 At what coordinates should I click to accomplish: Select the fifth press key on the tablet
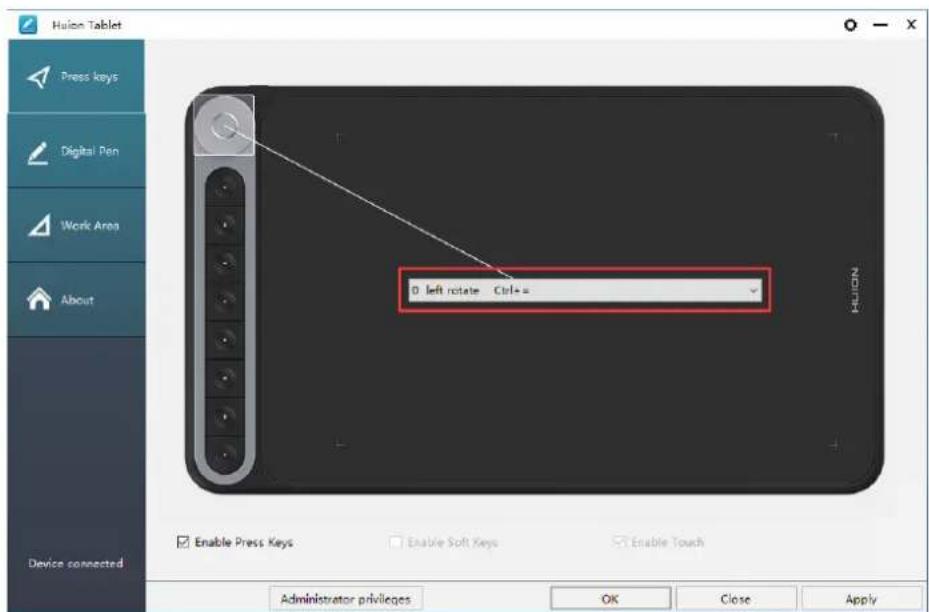pyautogui.click(x=225, y=339)
